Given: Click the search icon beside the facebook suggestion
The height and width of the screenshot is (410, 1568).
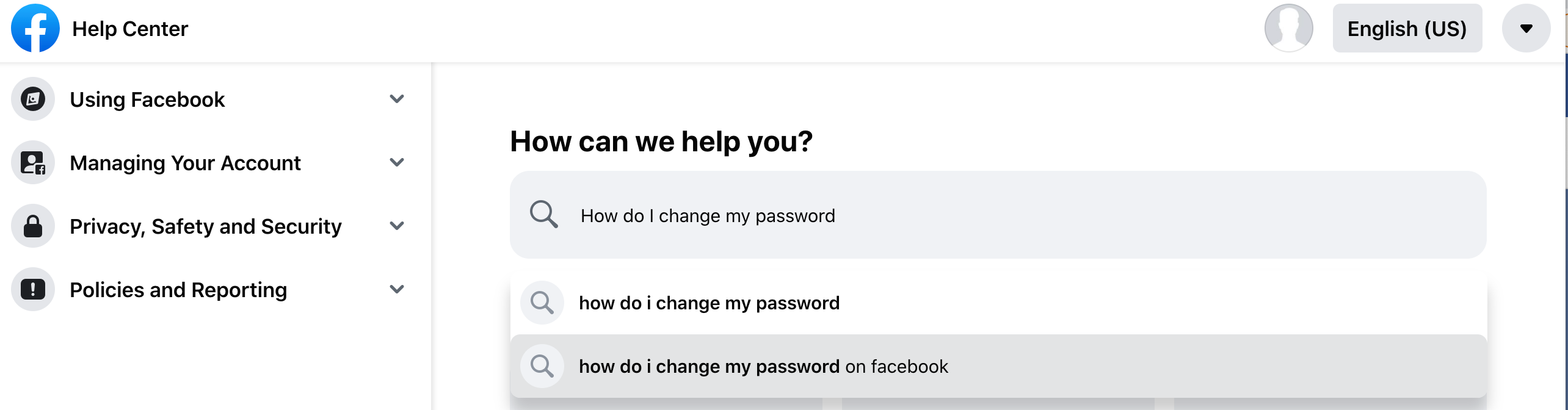Looking at the screenshot, I should pyautogui.click(x=542, y=365).
